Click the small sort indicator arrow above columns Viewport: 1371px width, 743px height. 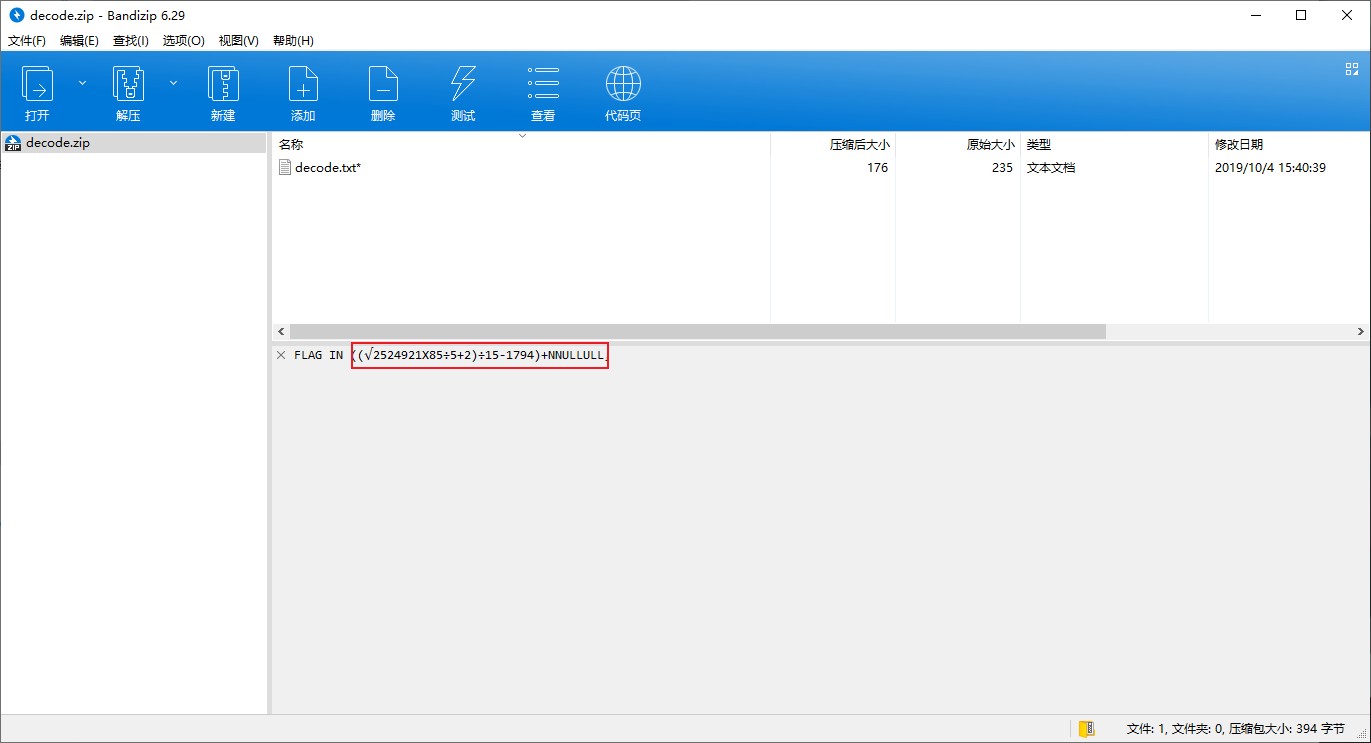click(x=521, y=135)
